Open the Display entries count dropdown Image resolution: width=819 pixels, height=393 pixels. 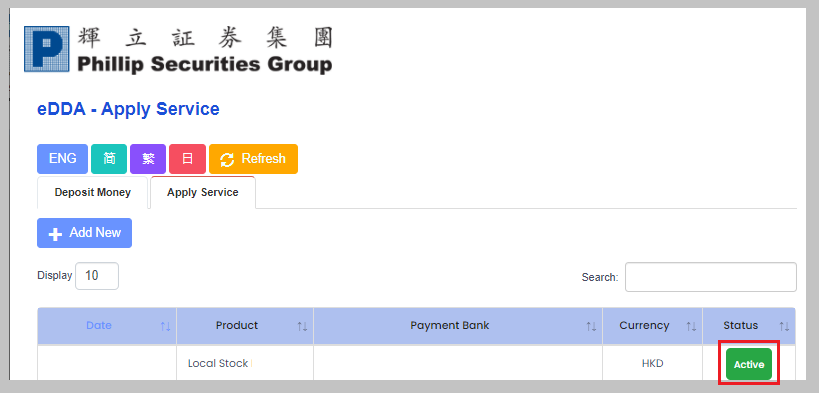tap(97, 276)
